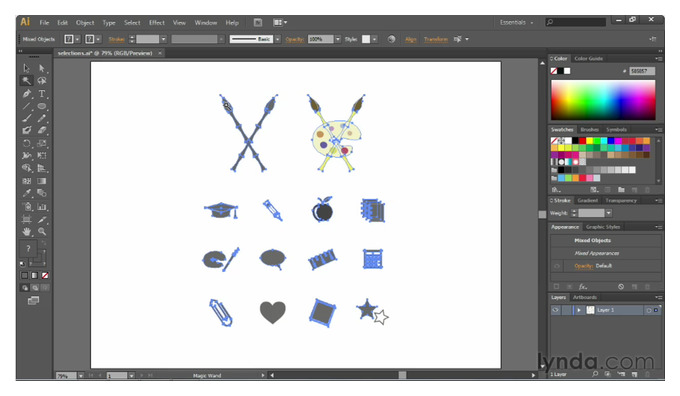Select the Scale tool
680x396 pixels.
point(42,143)
